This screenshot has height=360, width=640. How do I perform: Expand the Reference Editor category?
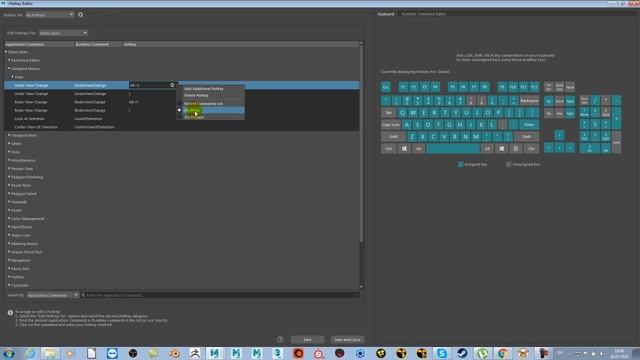click(9, 60)
